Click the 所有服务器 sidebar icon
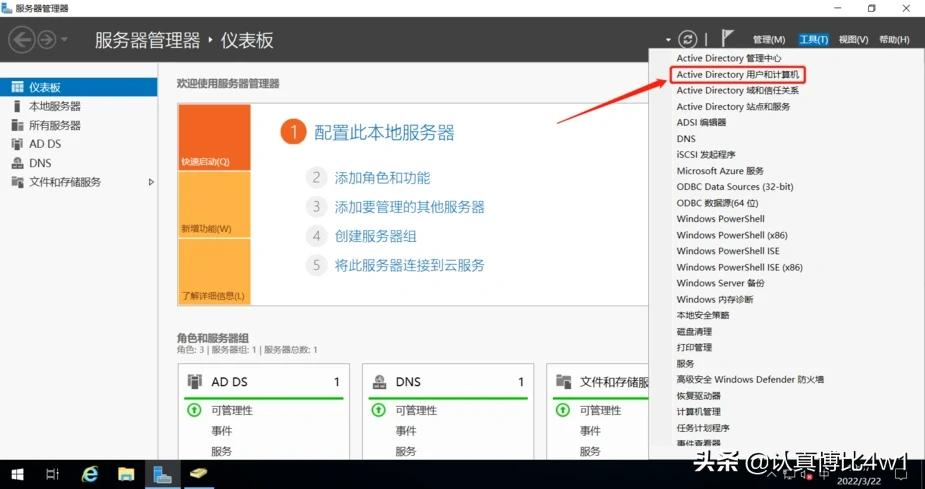 tap(18, 125)
